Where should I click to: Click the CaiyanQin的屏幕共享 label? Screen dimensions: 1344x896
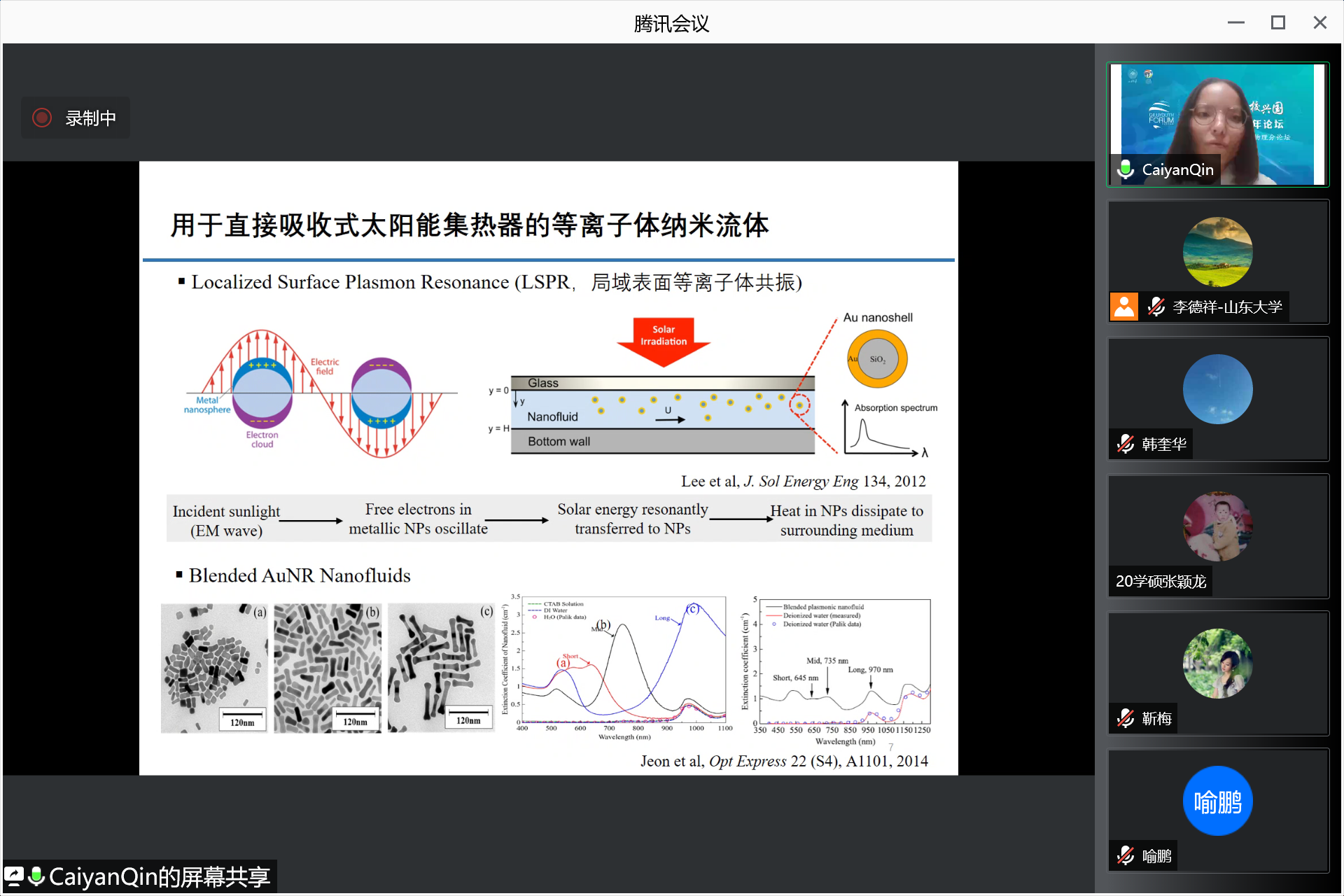[160, 876]
